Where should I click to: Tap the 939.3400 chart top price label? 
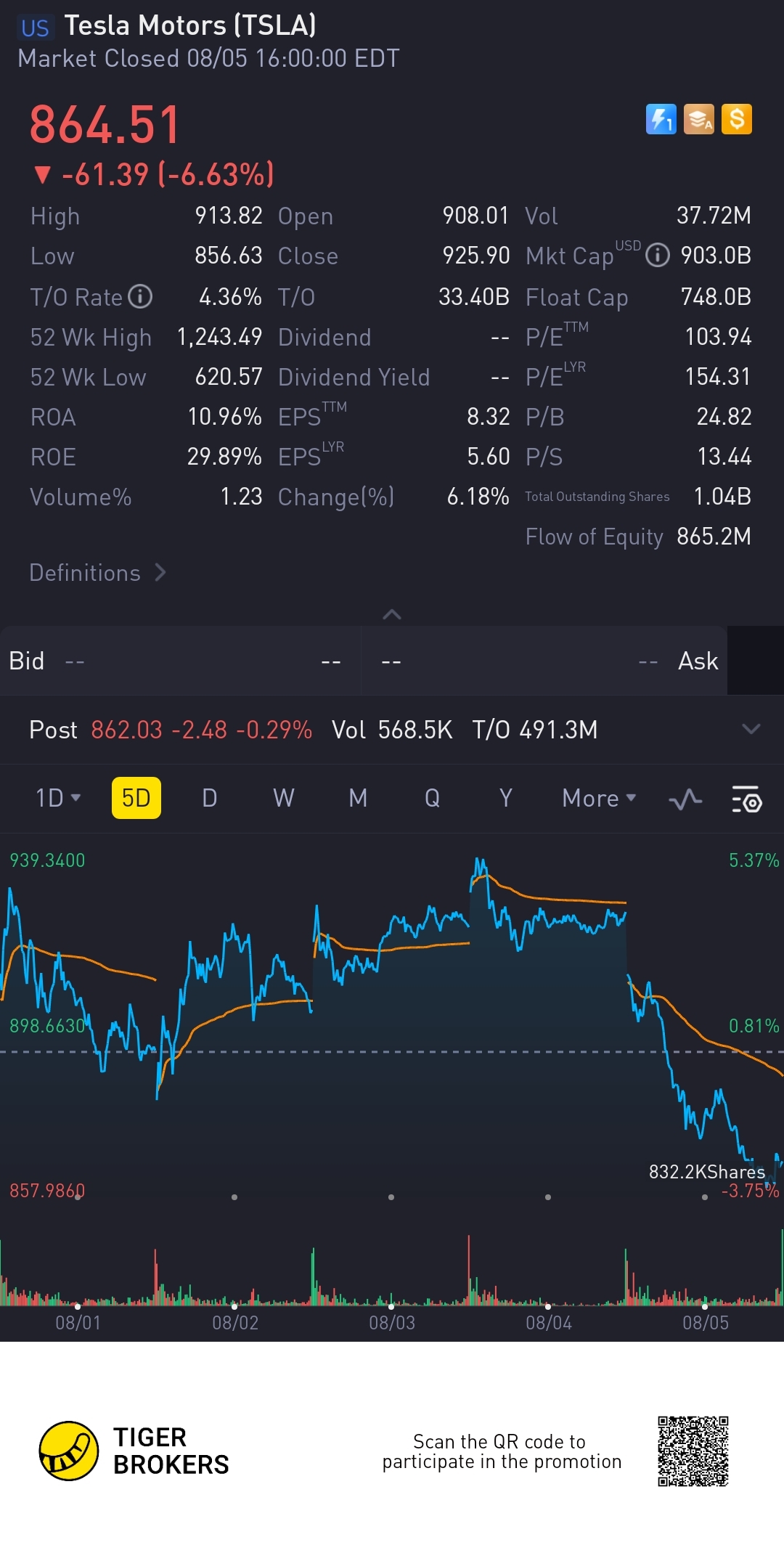[47, 860]
